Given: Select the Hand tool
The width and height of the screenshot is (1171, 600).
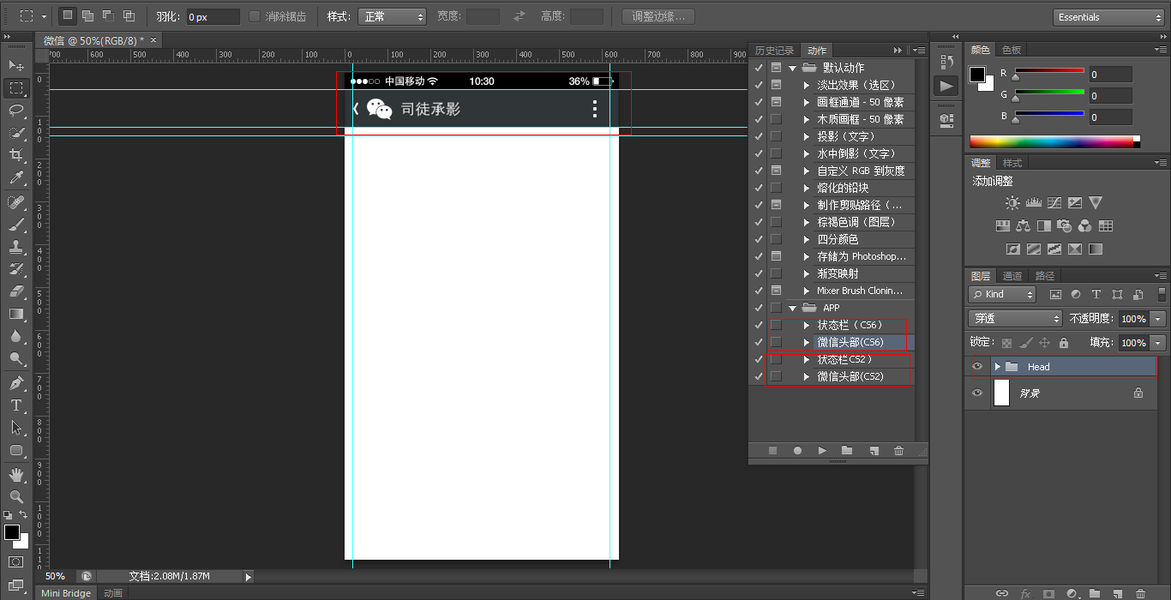Looking at the screenshot, I should pyautogui.click(x=16, y=474).
